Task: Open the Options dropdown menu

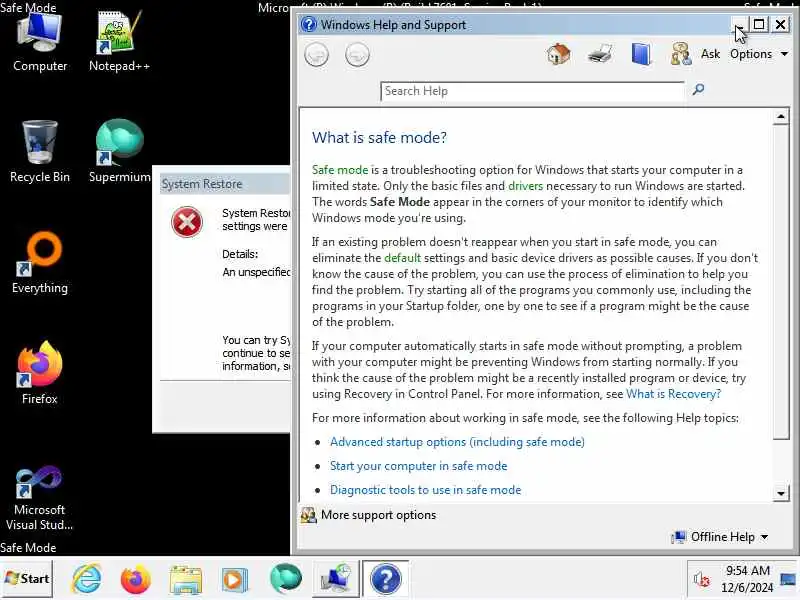Action: (759, 54)
